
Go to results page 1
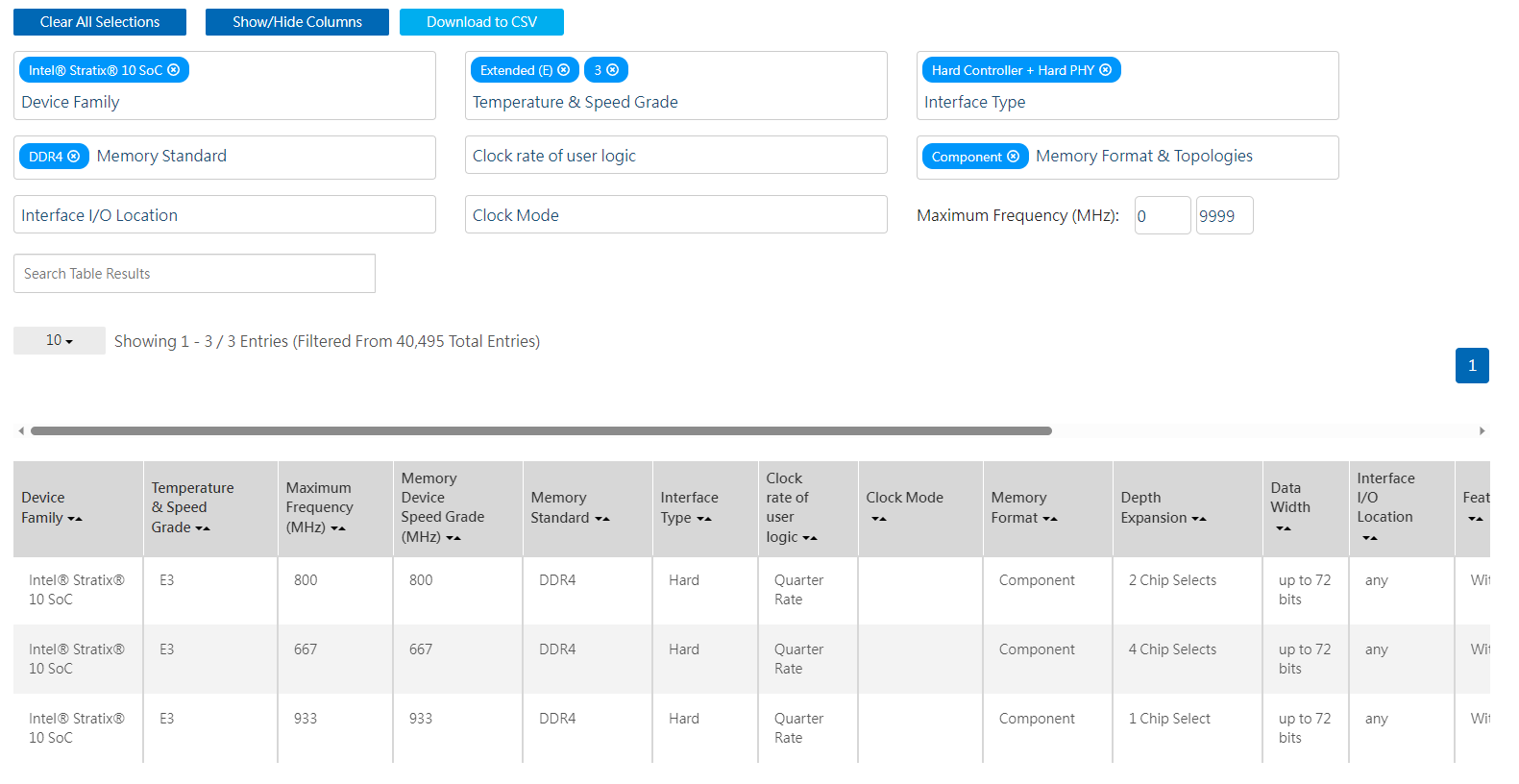[1472, 366]
